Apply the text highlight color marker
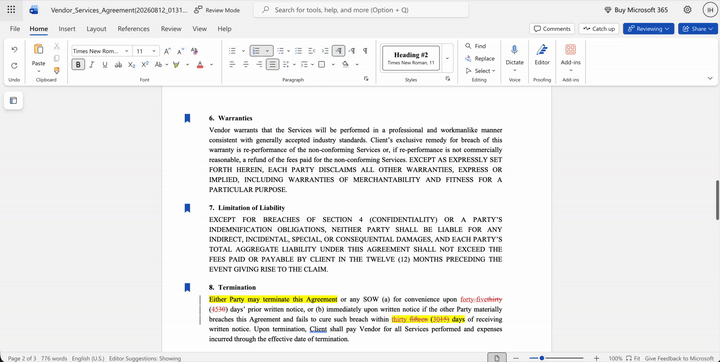 (x=176, y=65)
